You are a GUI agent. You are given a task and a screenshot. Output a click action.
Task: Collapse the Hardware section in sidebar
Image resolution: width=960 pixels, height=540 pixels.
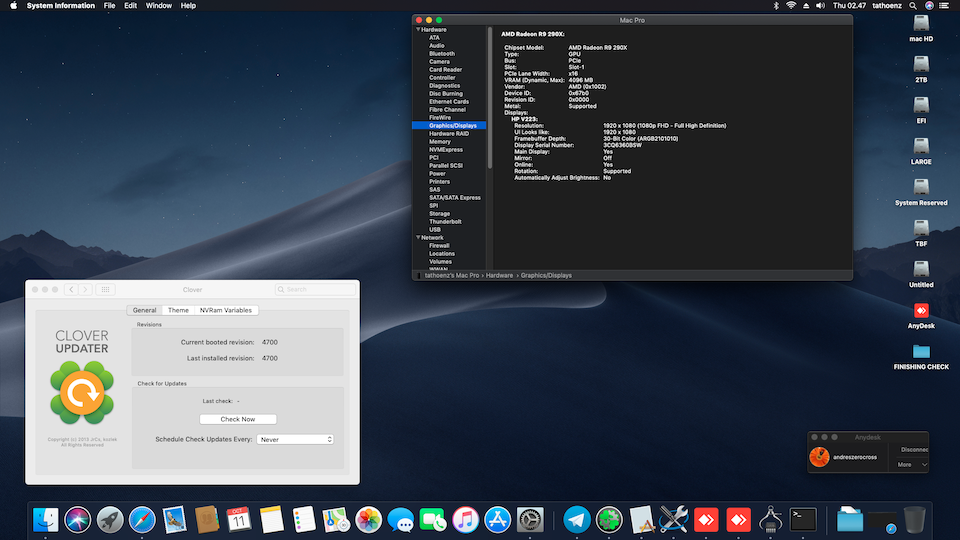click(418, 30)
